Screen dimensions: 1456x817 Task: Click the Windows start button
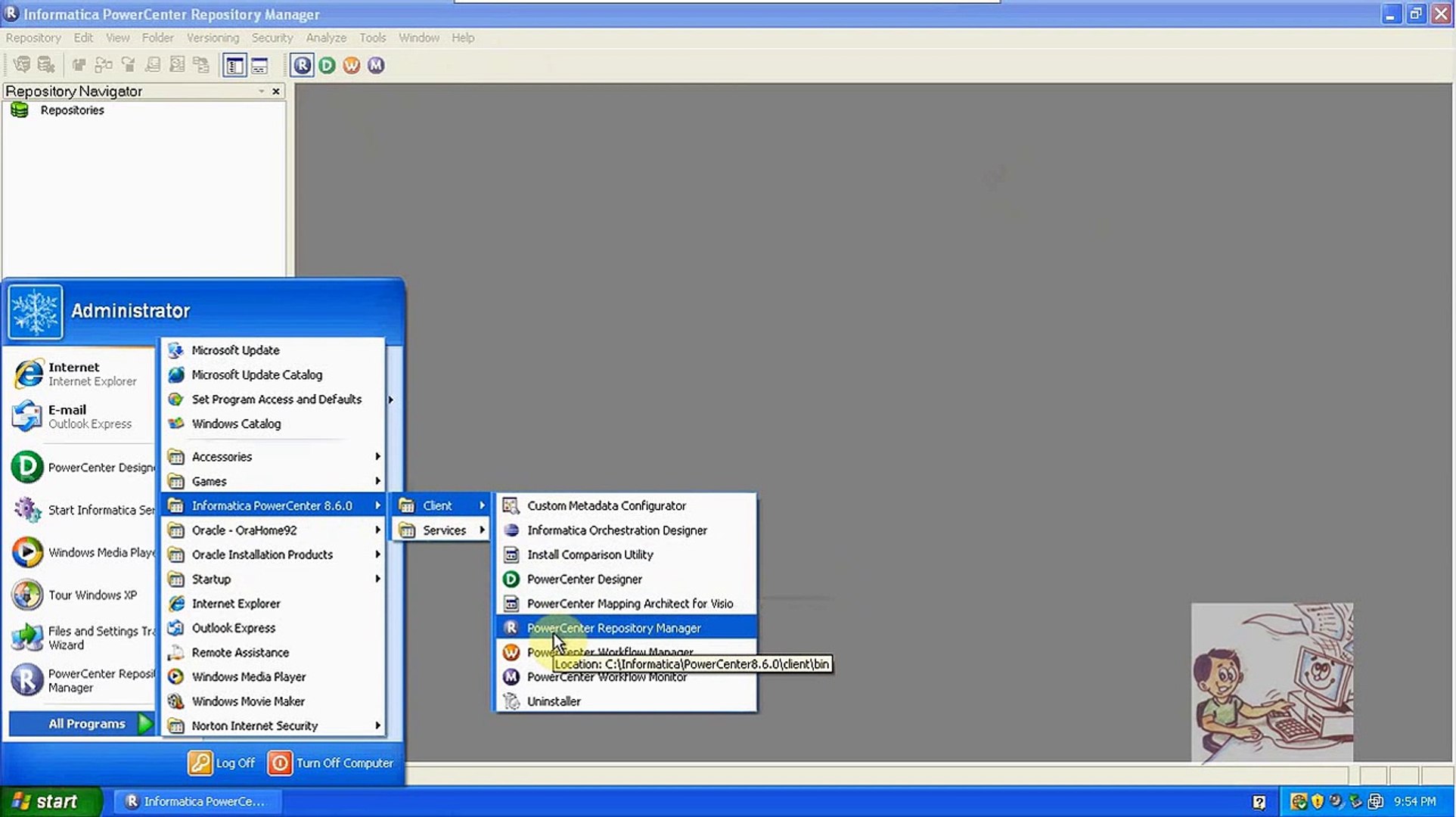tap(50, 802)
